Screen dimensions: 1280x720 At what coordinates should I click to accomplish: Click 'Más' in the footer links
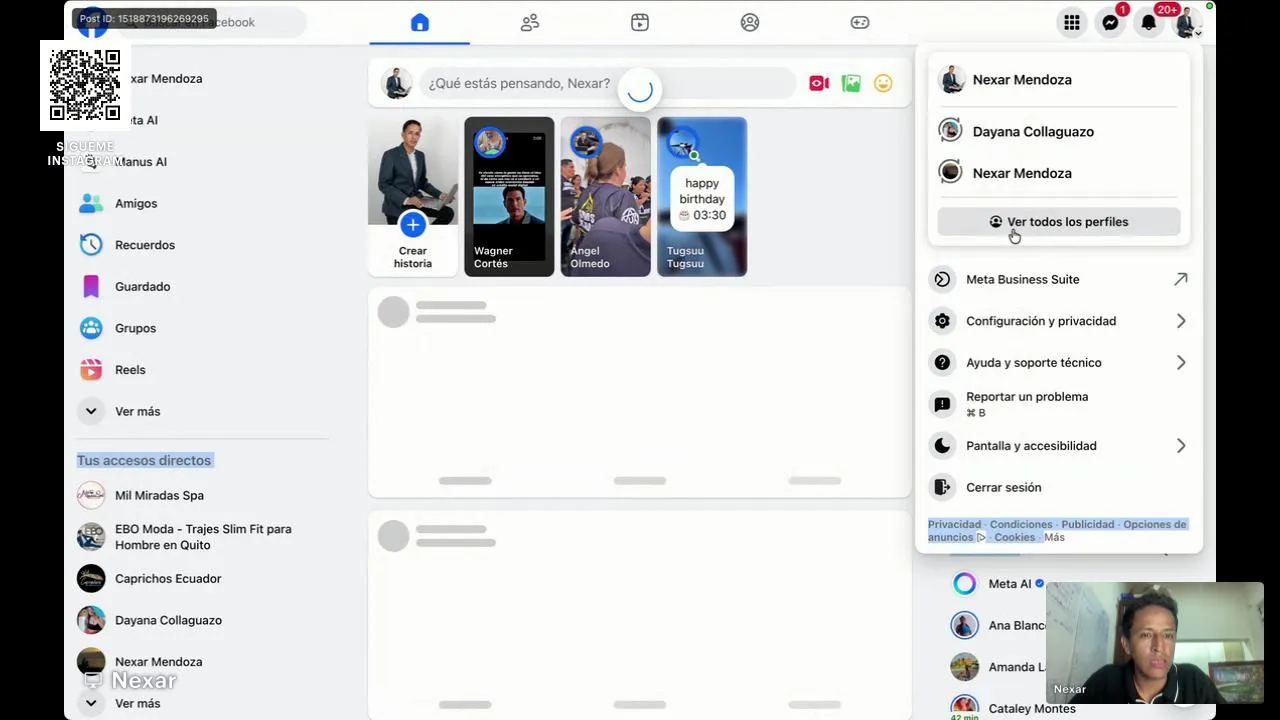coord(1054,537)
